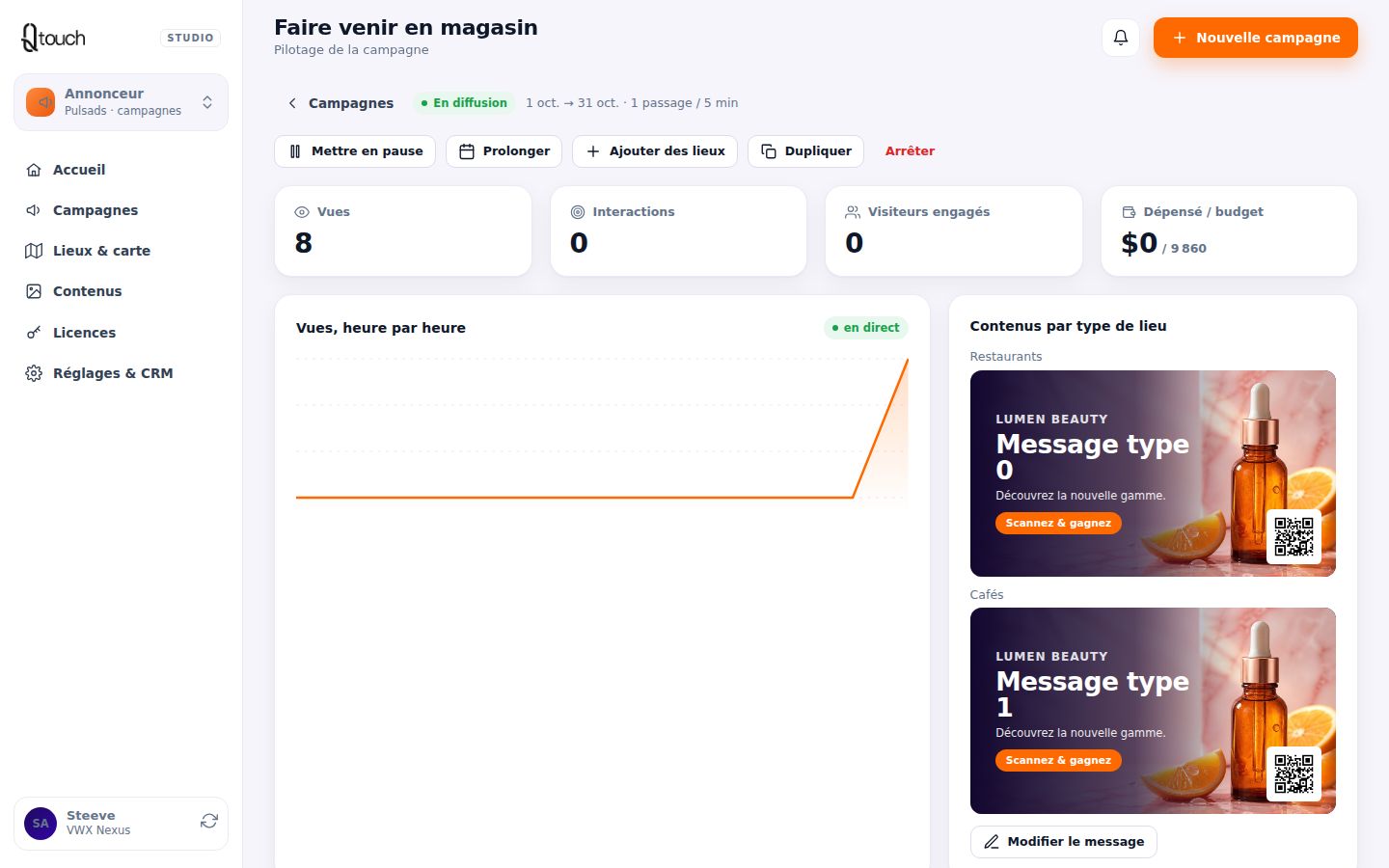Click the Nouvelle campagne button
This screenshot has width=1389, height=868.
pos(1255,38)
